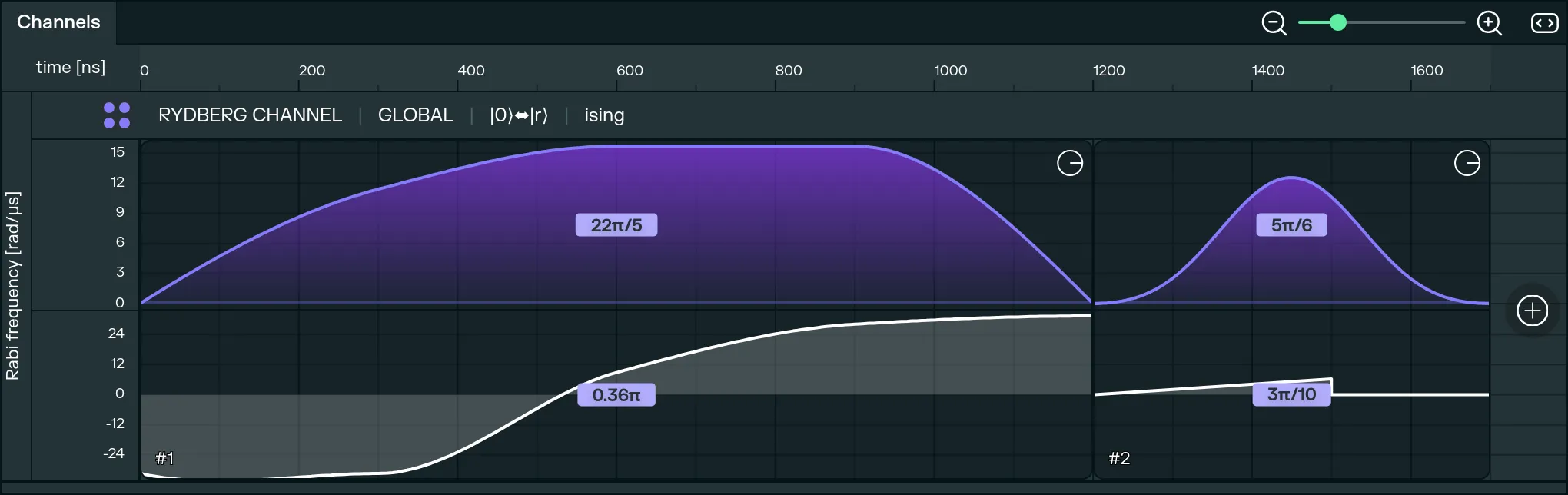Click the zoom slider handle
Viewport: 1568px width, 495px height.
pyautogui.click(x=1337, y=22)
